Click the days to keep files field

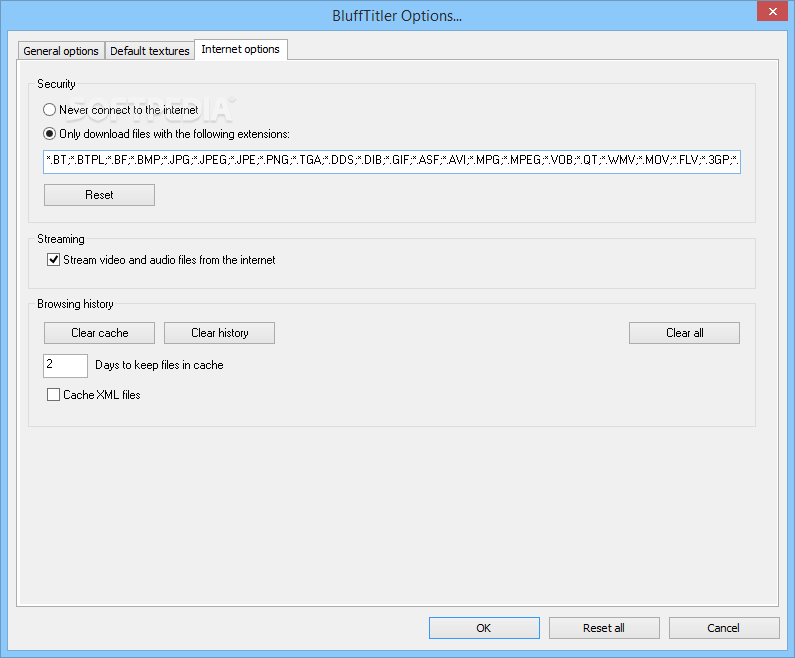(65, 365)
